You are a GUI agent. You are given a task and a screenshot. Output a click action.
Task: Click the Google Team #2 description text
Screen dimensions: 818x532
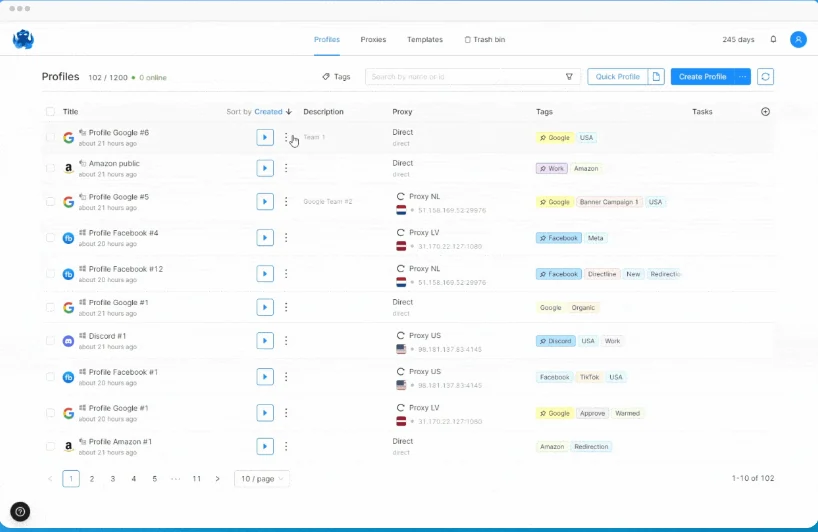[328, 201]
